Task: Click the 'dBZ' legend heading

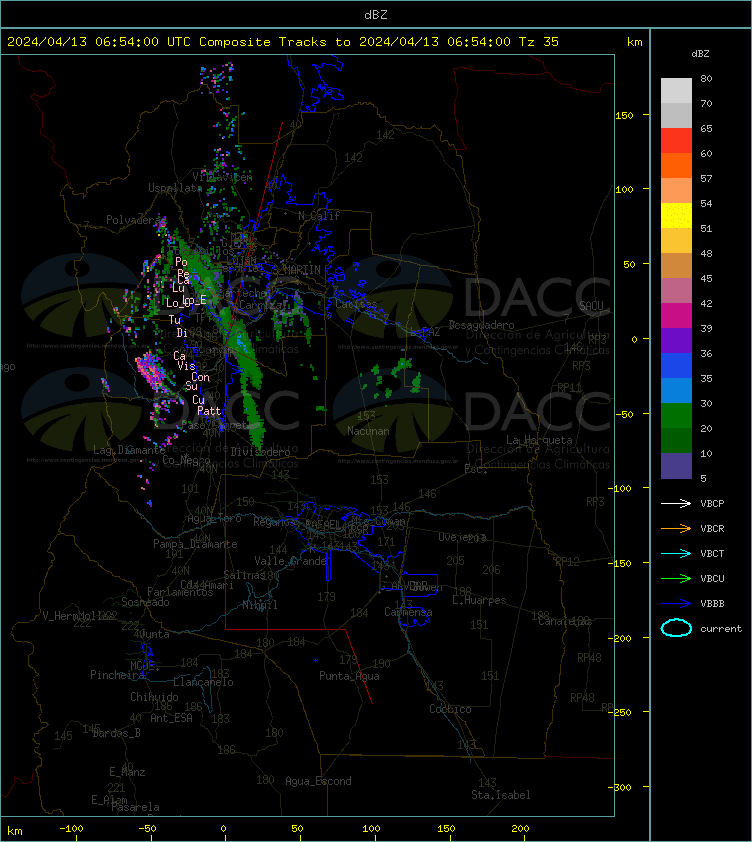Action: tap(700, 54)
